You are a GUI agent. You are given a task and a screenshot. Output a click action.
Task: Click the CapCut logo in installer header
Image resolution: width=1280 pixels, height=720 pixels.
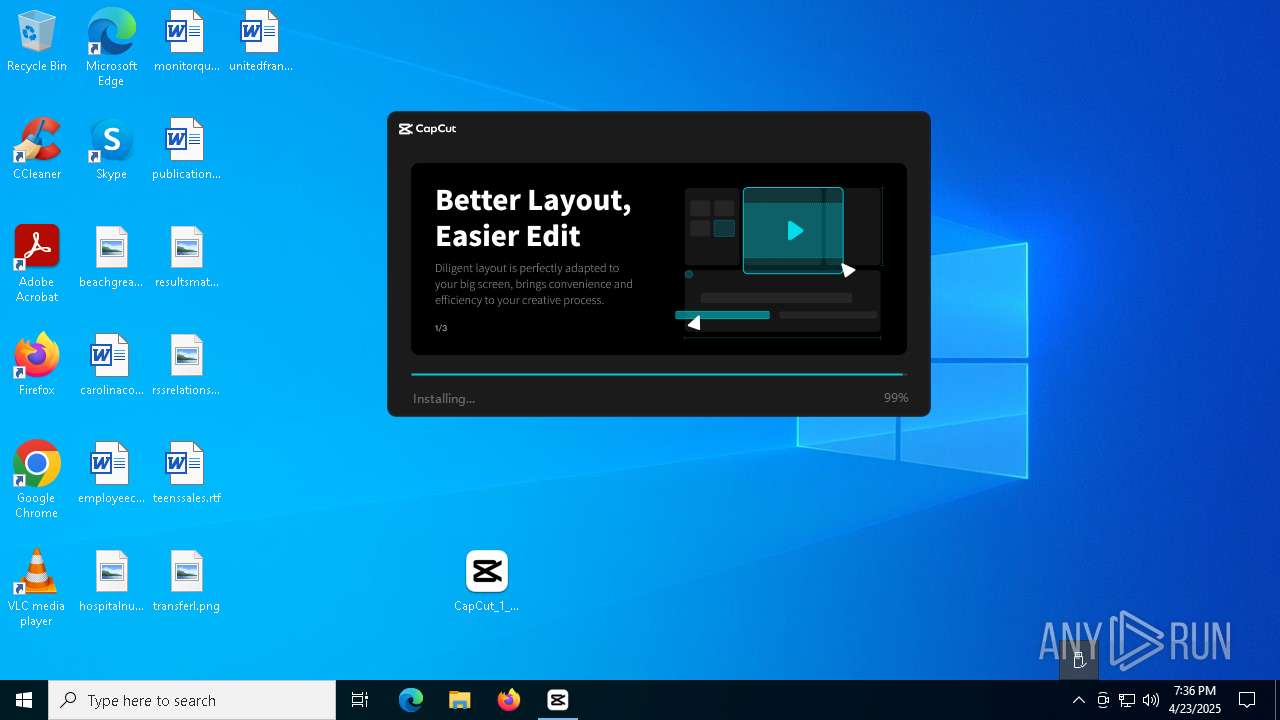(427, 129)
